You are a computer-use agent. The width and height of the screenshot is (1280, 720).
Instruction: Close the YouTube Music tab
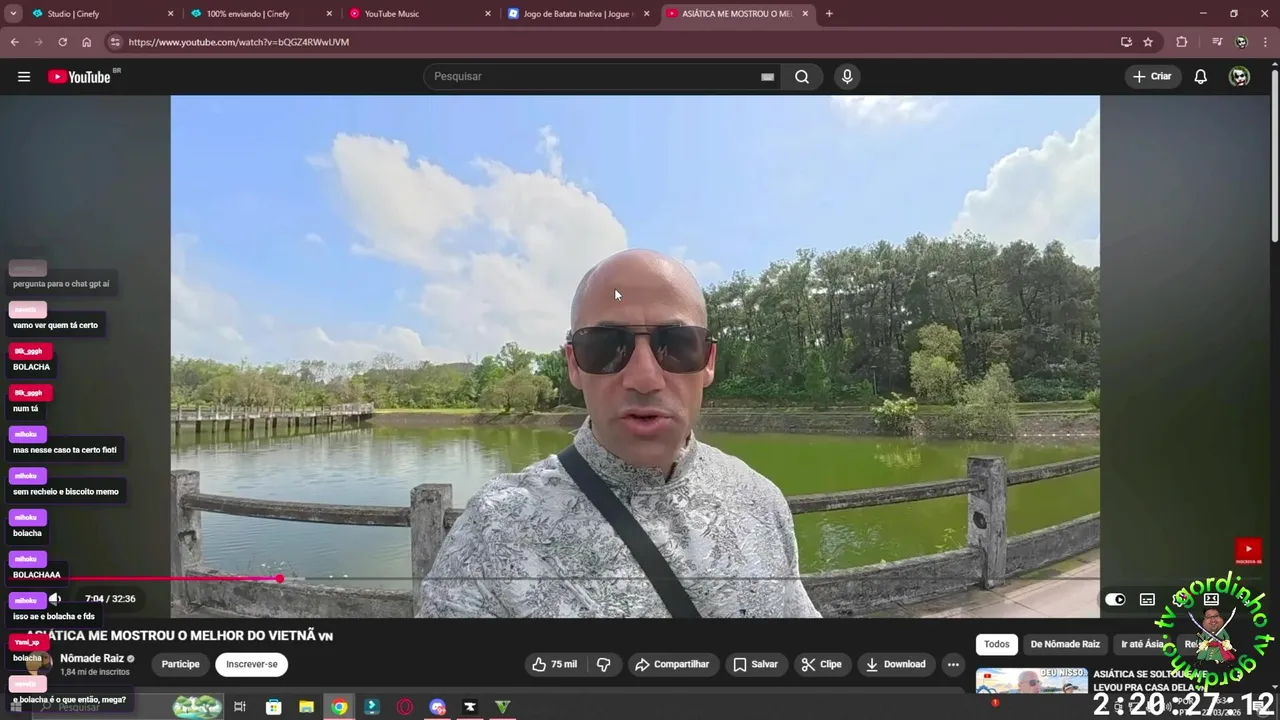tap(488, 14)
